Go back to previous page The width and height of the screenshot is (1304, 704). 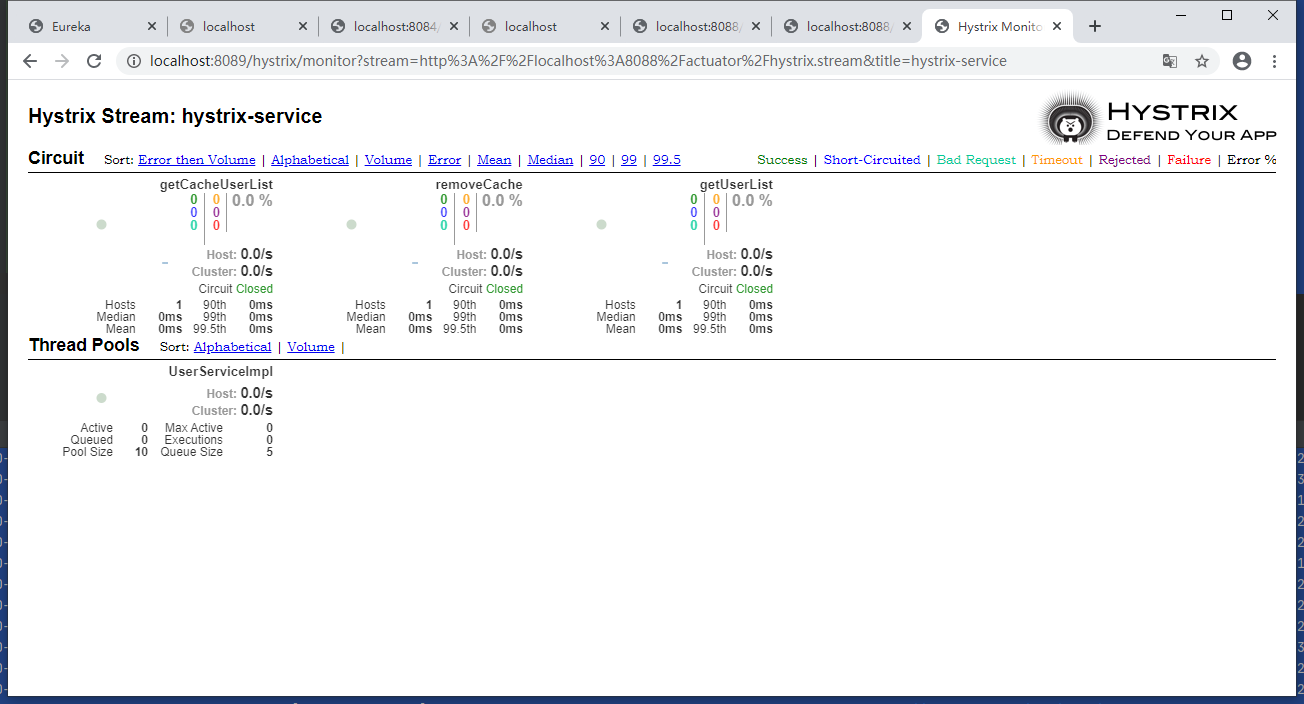tap(30, 61)
